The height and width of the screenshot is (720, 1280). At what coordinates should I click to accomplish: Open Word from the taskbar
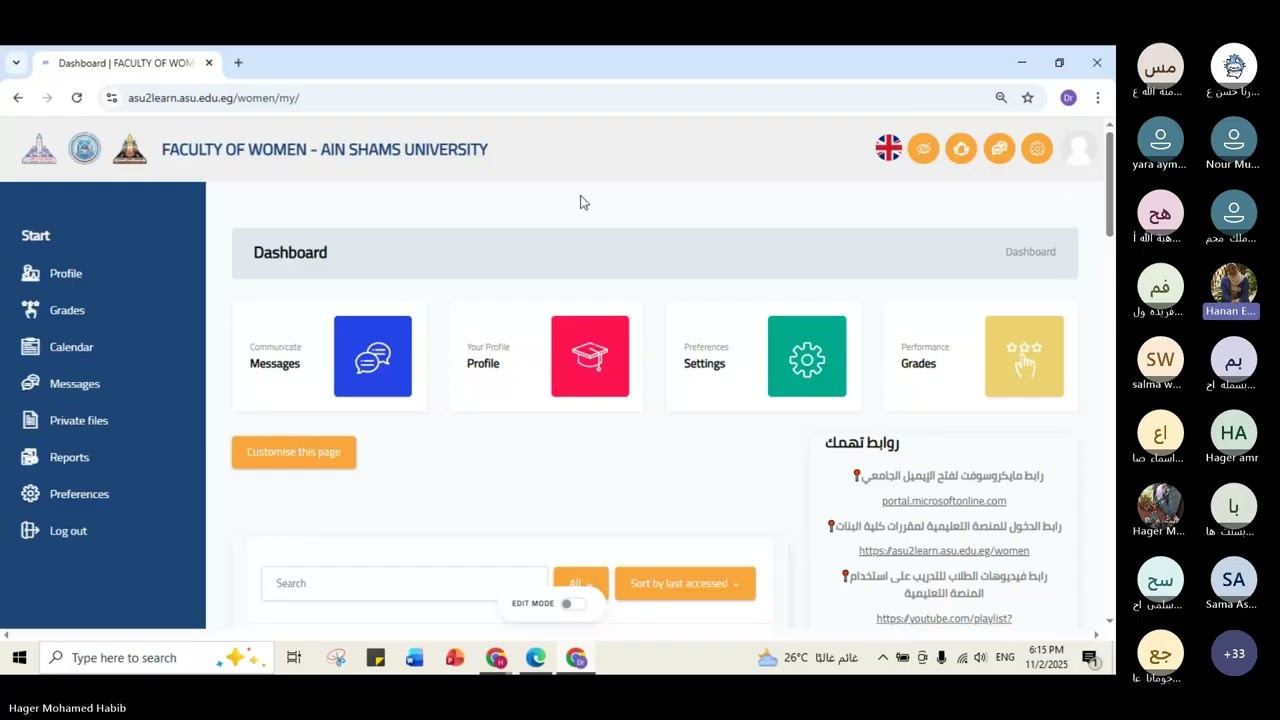[415, 658]
